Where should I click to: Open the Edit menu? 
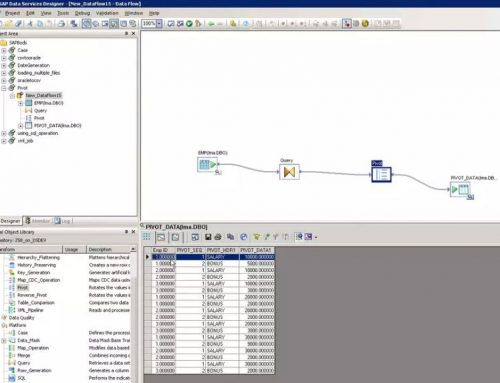point(30,13)
